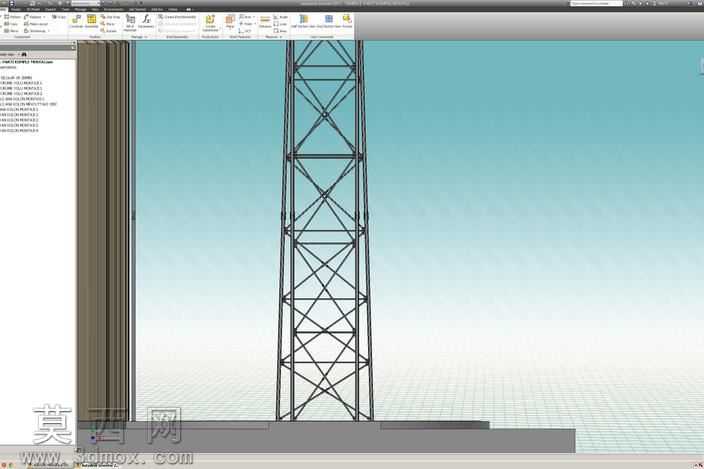
Task: Click the Make Layout tool
Action: tap(36, 24)
